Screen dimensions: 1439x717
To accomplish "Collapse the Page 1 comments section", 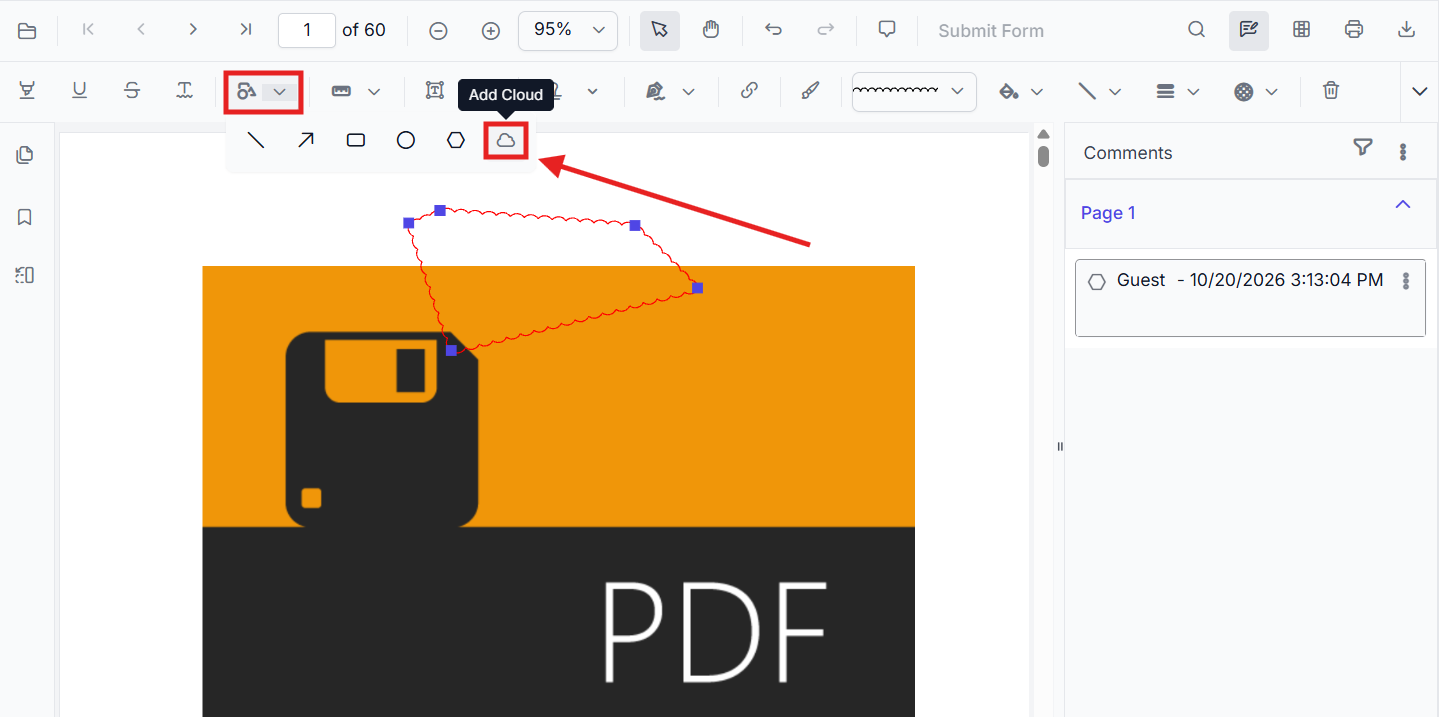I will pos(1403,204).
